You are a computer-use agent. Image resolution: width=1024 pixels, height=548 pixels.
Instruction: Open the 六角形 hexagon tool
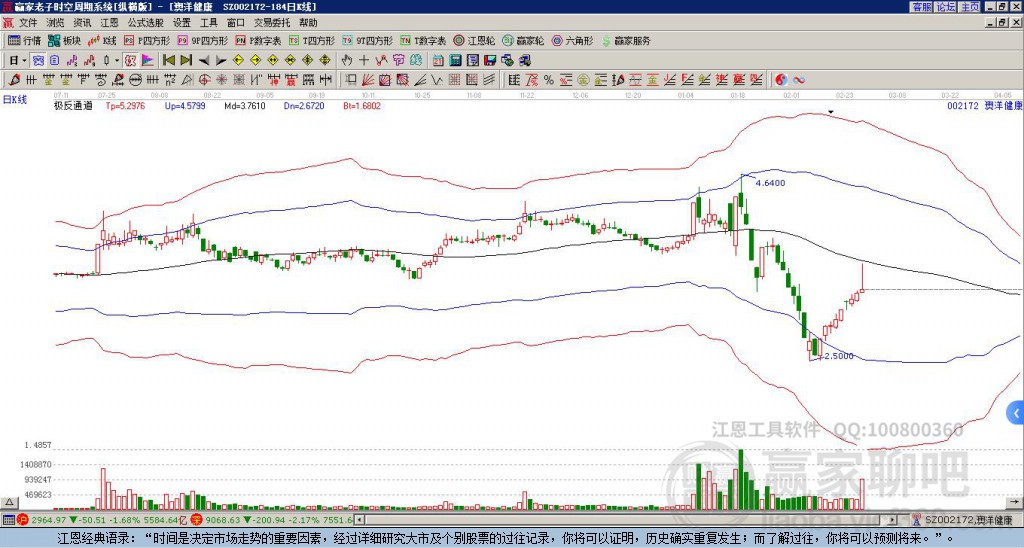(x=572, y=40)
